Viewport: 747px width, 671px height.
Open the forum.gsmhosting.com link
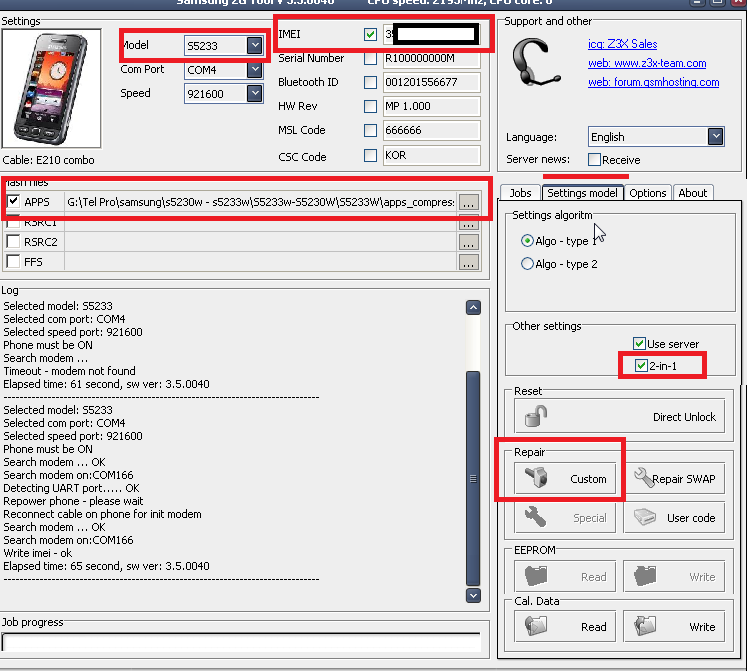click(654, 82)
